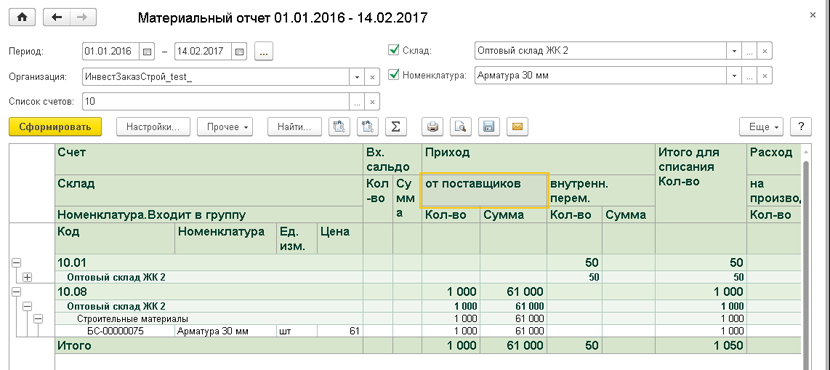Collapse Оптовый склад ЖК 2 under 10.08

tap(27, 306)
